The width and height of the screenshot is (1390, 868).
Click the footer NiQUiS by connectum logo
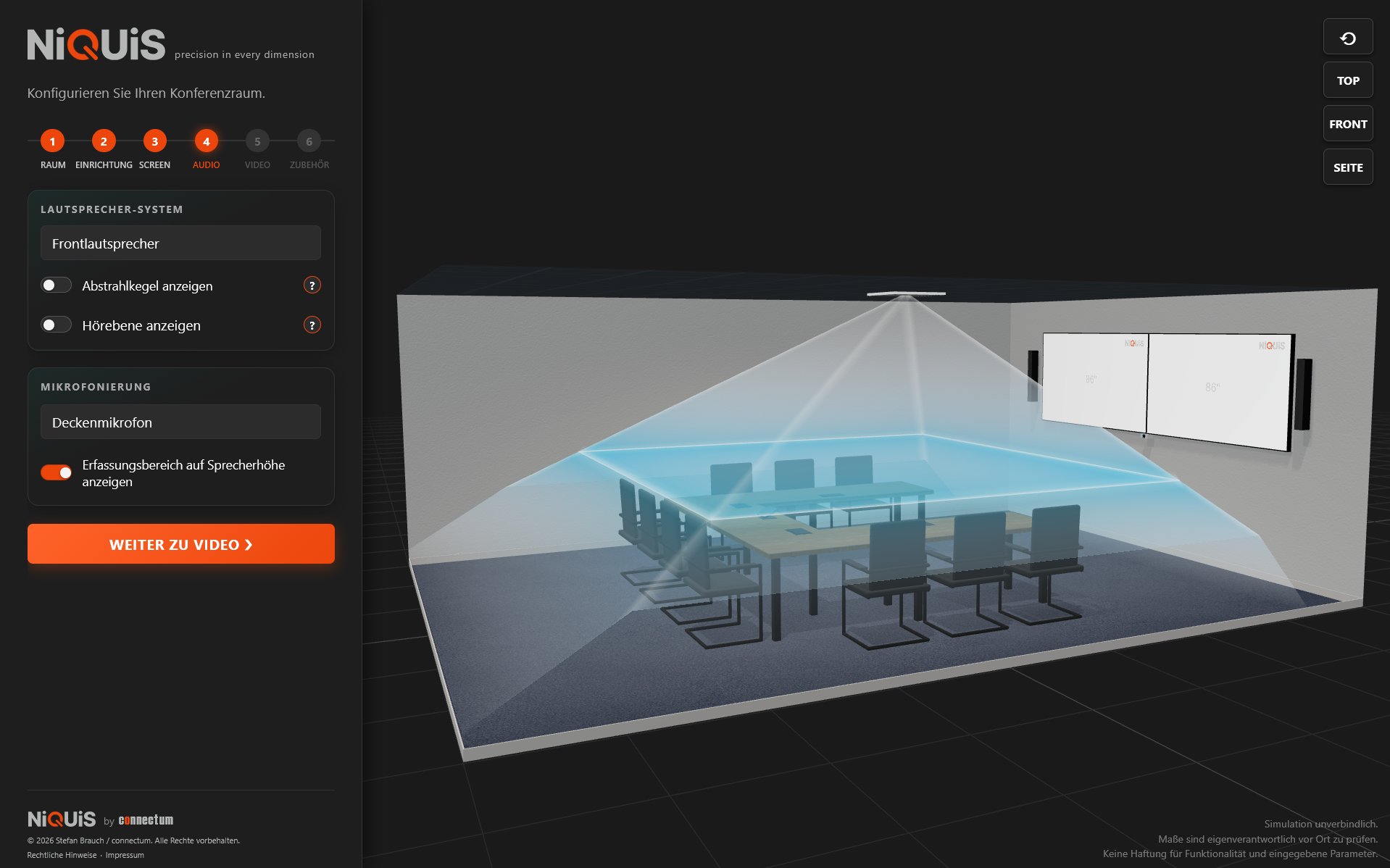pos(100,819)
